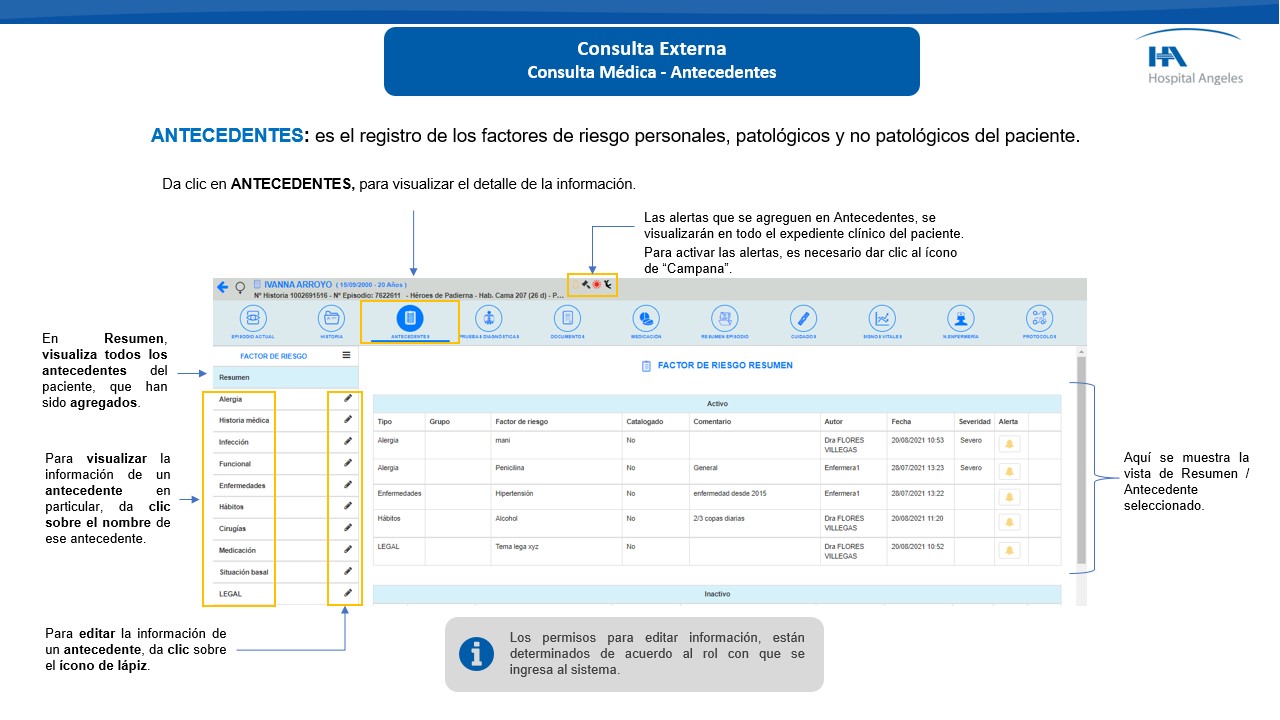The image size is (1280, 720).
Task: Edit Hábitos using its pencil icon
Action: click(x=348, y=506)
